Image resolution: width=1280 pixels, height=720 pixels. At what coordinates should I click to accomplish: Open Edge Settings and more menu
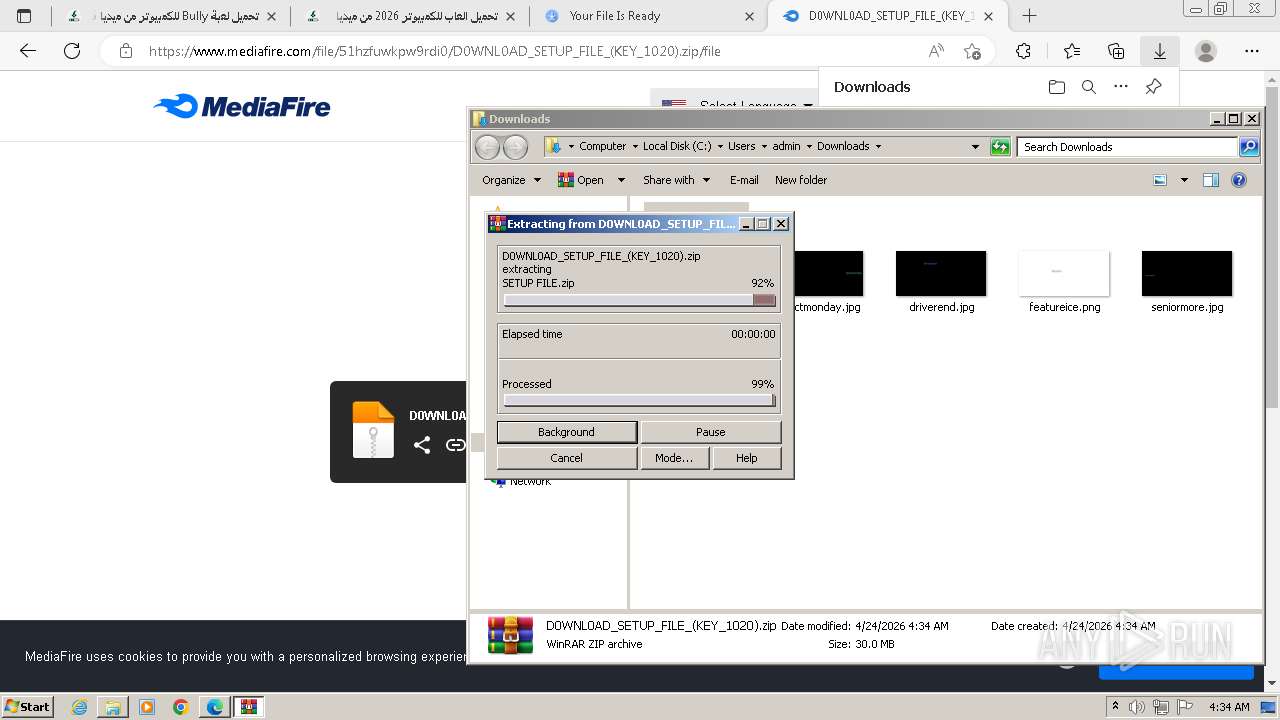1252,51
